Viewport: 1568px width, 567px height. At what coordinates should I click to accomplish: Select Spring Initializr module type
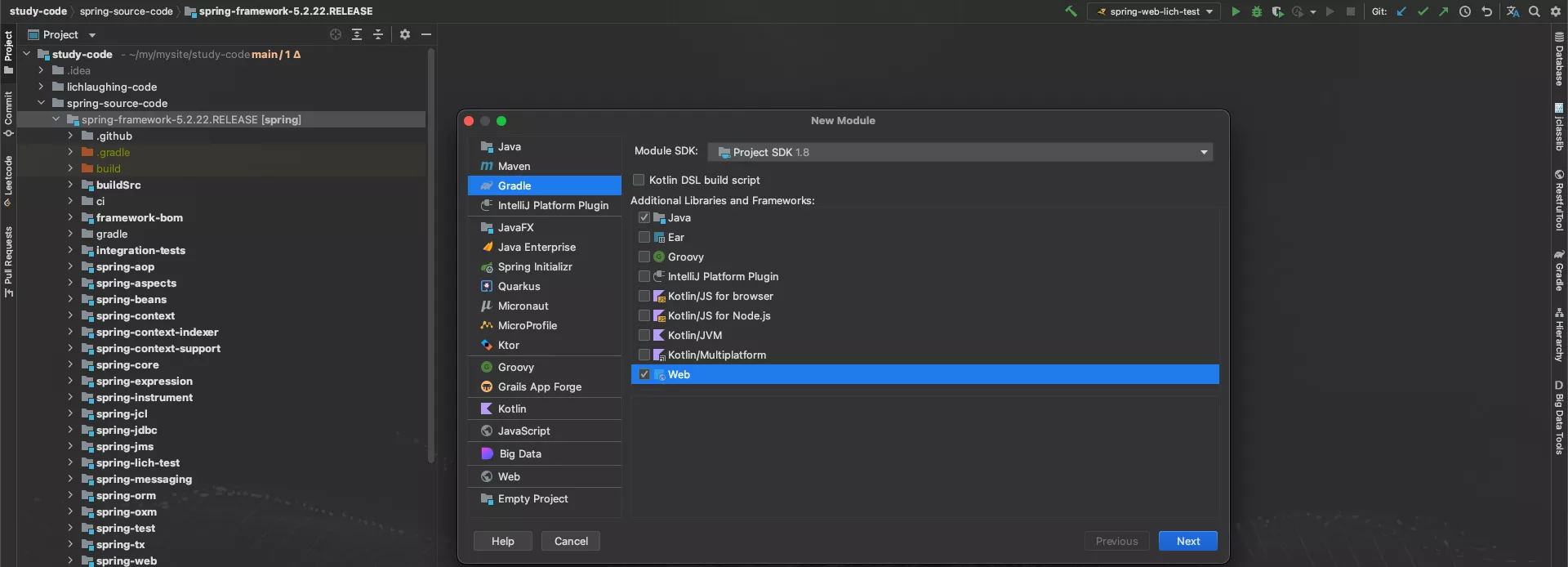[x=535, y=266]
